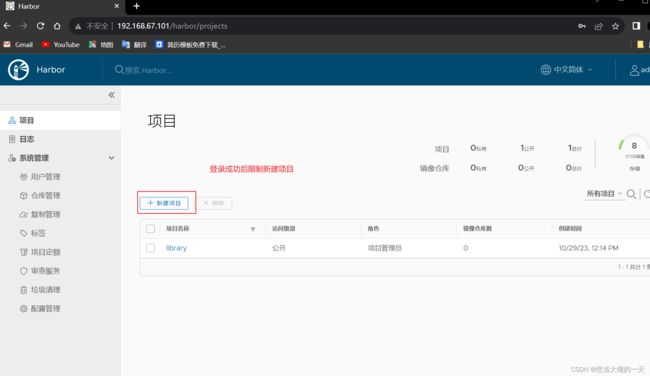Screen dimensions: 650x376
Task: Click the Harbor lighthouse logo
Action: 18,69
